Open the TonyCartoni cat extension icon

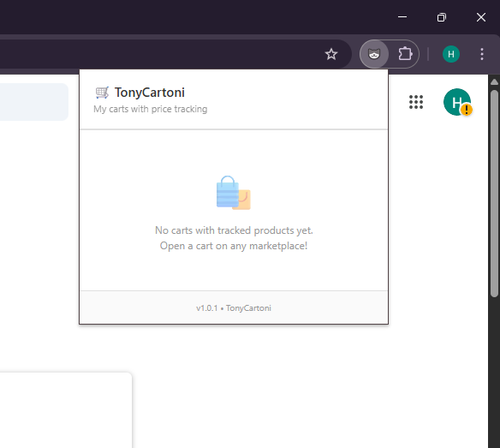pos(374,54)
